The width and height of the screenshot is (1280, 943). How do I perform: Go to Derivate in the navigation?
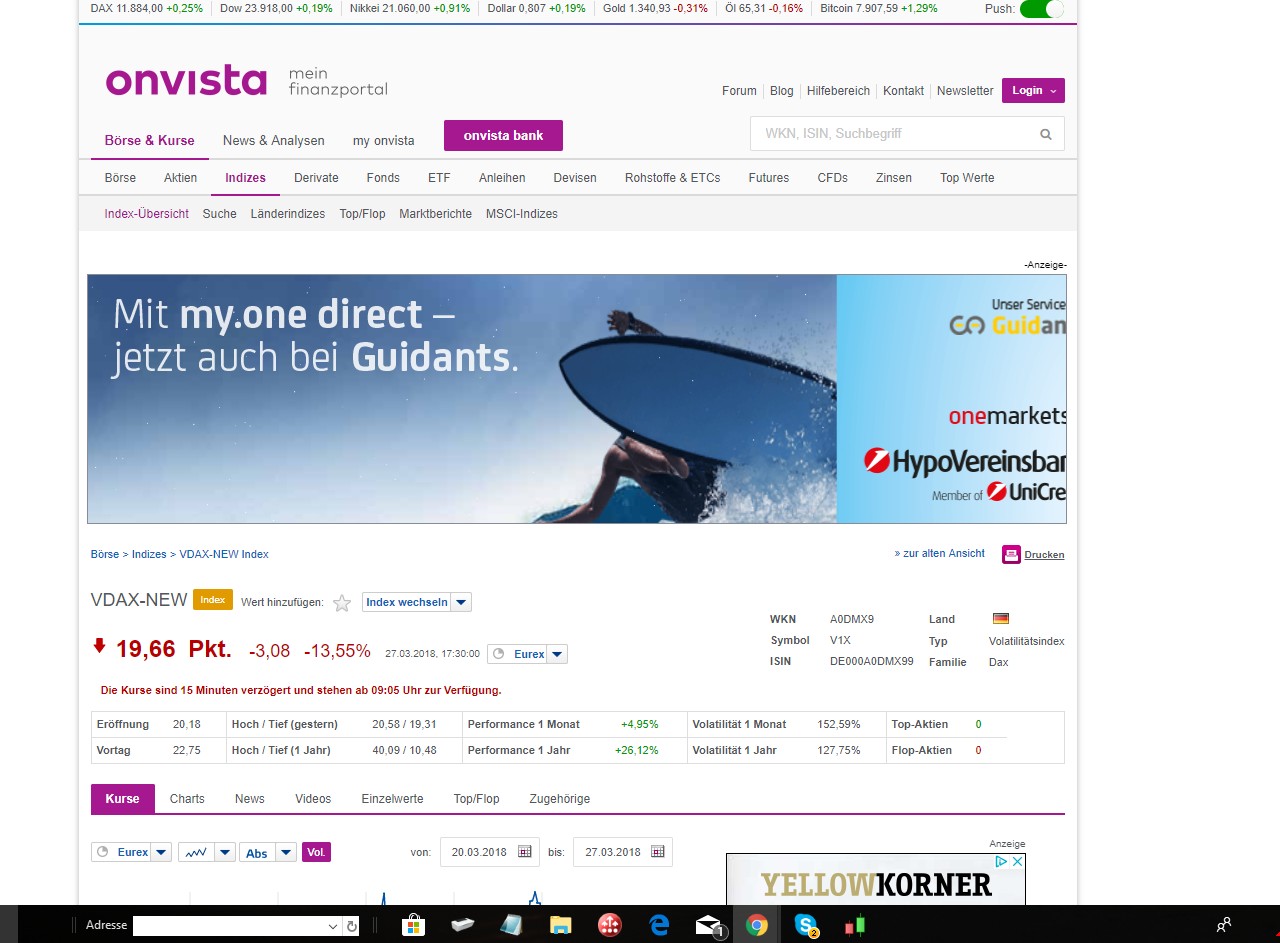[x=316, y=178]
